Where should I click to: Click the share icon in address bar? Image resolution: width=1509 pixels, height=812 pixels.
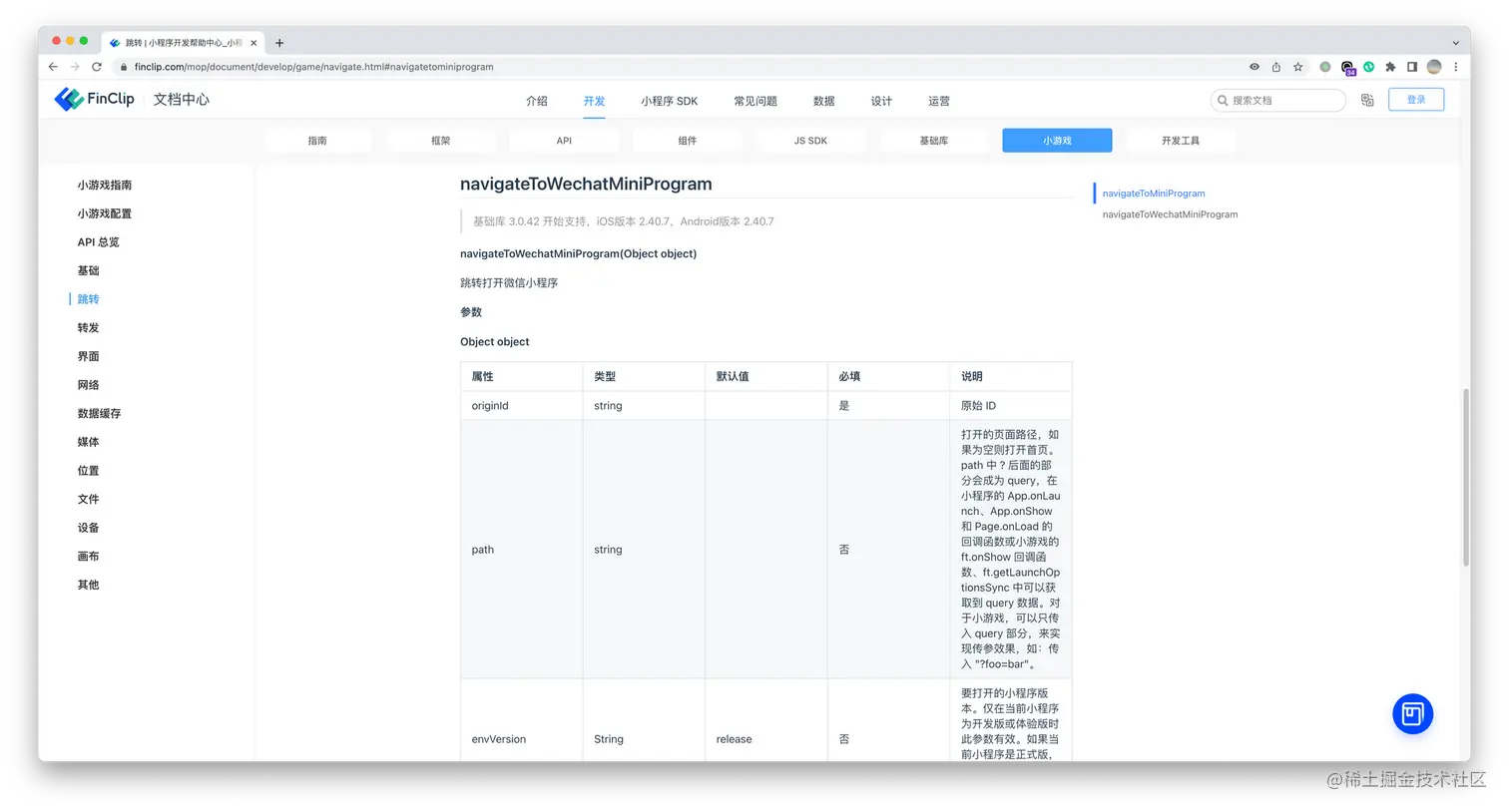pyautogui.click(x=1276, y=67)
